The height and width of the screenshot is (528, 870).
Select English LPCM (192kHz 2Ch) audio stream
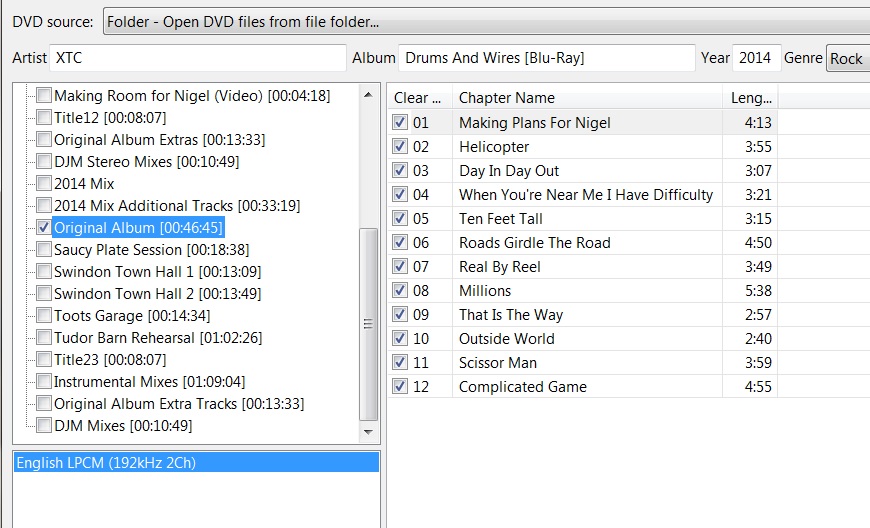coord(196,463)
